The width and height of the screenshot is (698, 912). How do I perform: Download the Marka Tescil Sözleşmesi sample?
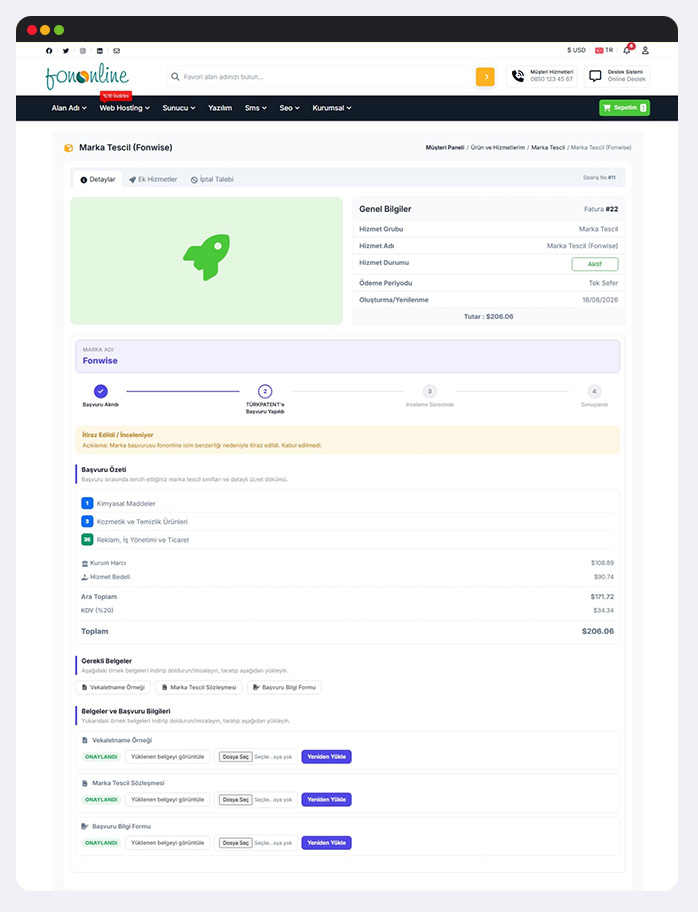(199, 687)
